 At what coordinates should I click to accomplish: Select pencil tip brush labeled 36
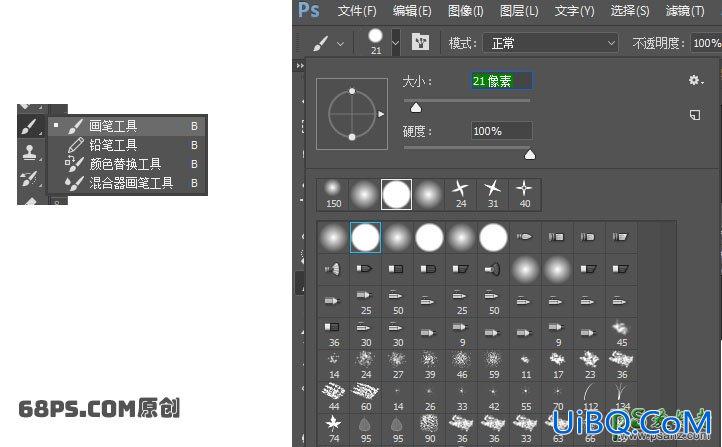pyautogui.click(x=334, y=333)
